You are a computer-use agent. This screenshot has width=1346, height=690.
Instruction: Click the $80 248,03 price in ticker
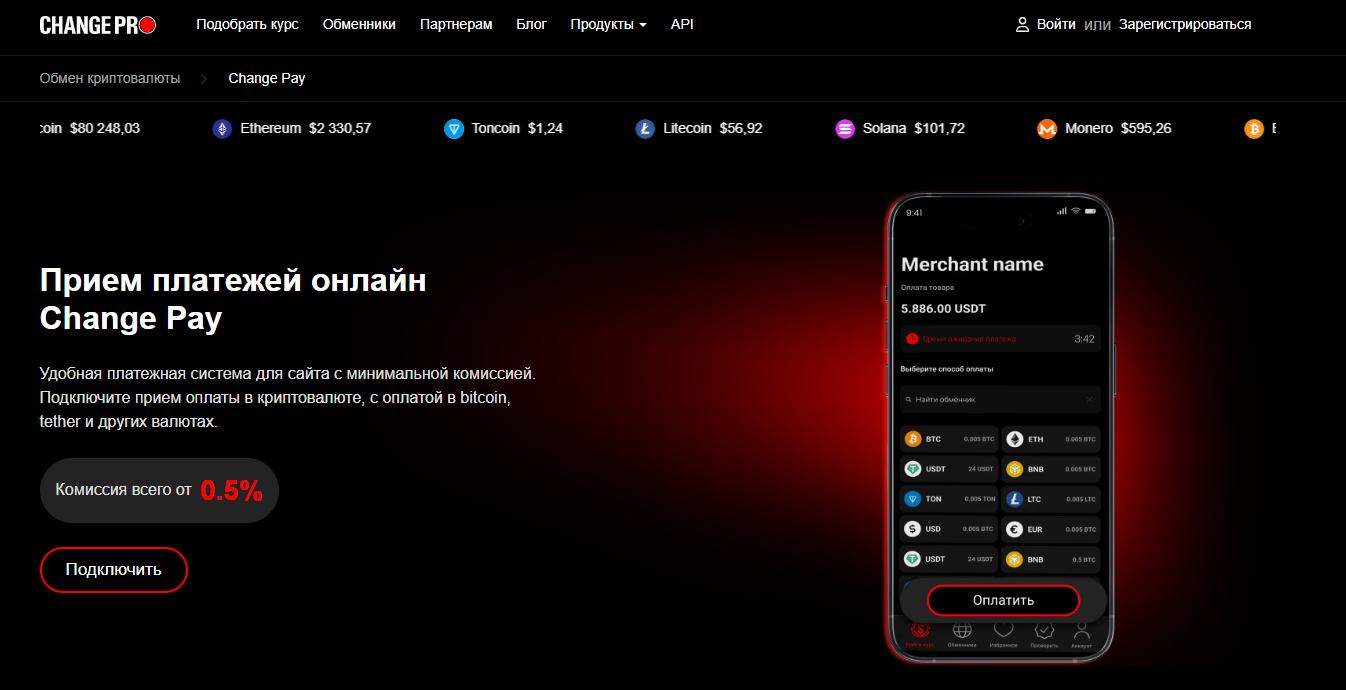click(105, 129)
